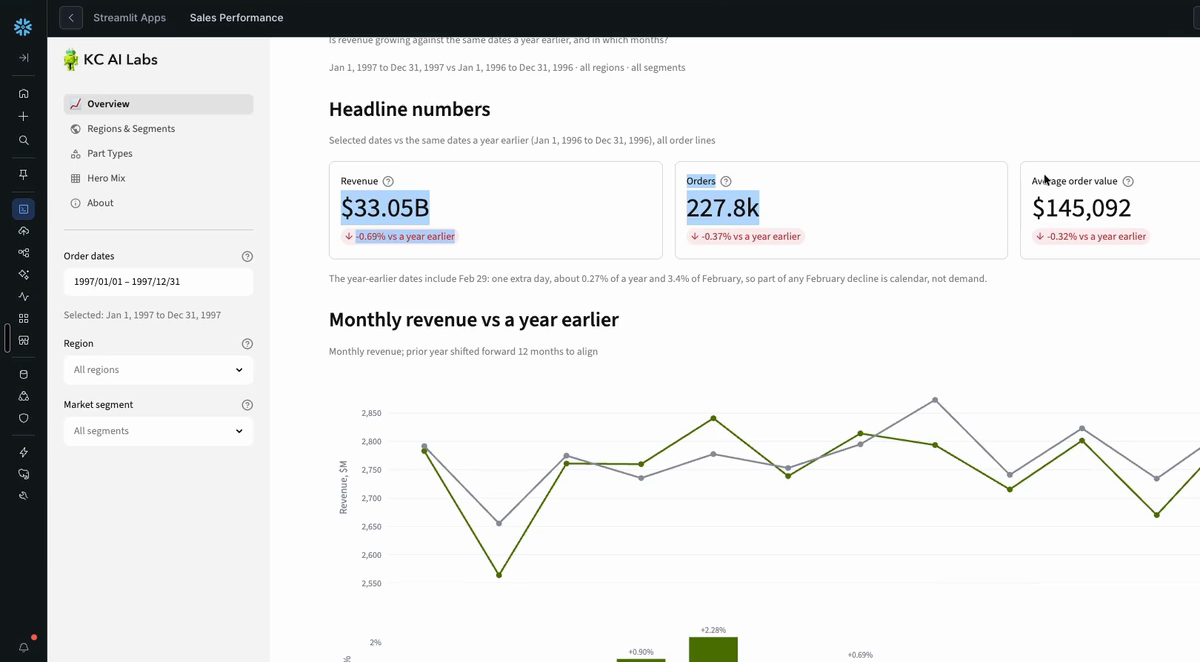Expand the collapsed navigation sidebar arrow
The width and height of the screenshot is (1200, 662).
point(23,58)
